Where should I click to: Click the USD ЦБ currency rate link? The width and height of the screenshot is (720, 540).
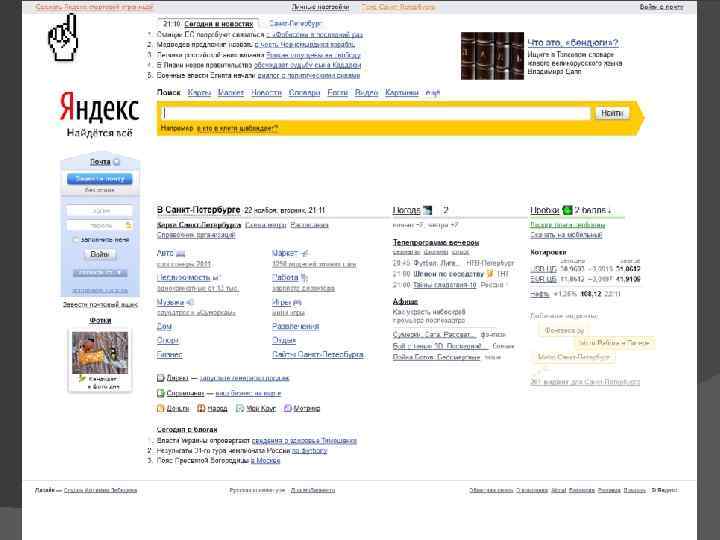(x=543, y=269)
